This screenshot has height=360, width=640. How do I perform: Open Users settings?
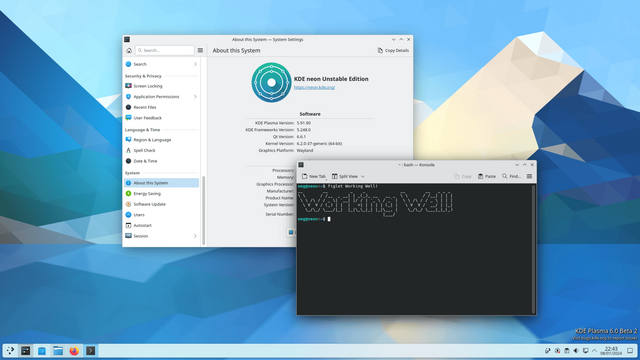pos(161,215)
